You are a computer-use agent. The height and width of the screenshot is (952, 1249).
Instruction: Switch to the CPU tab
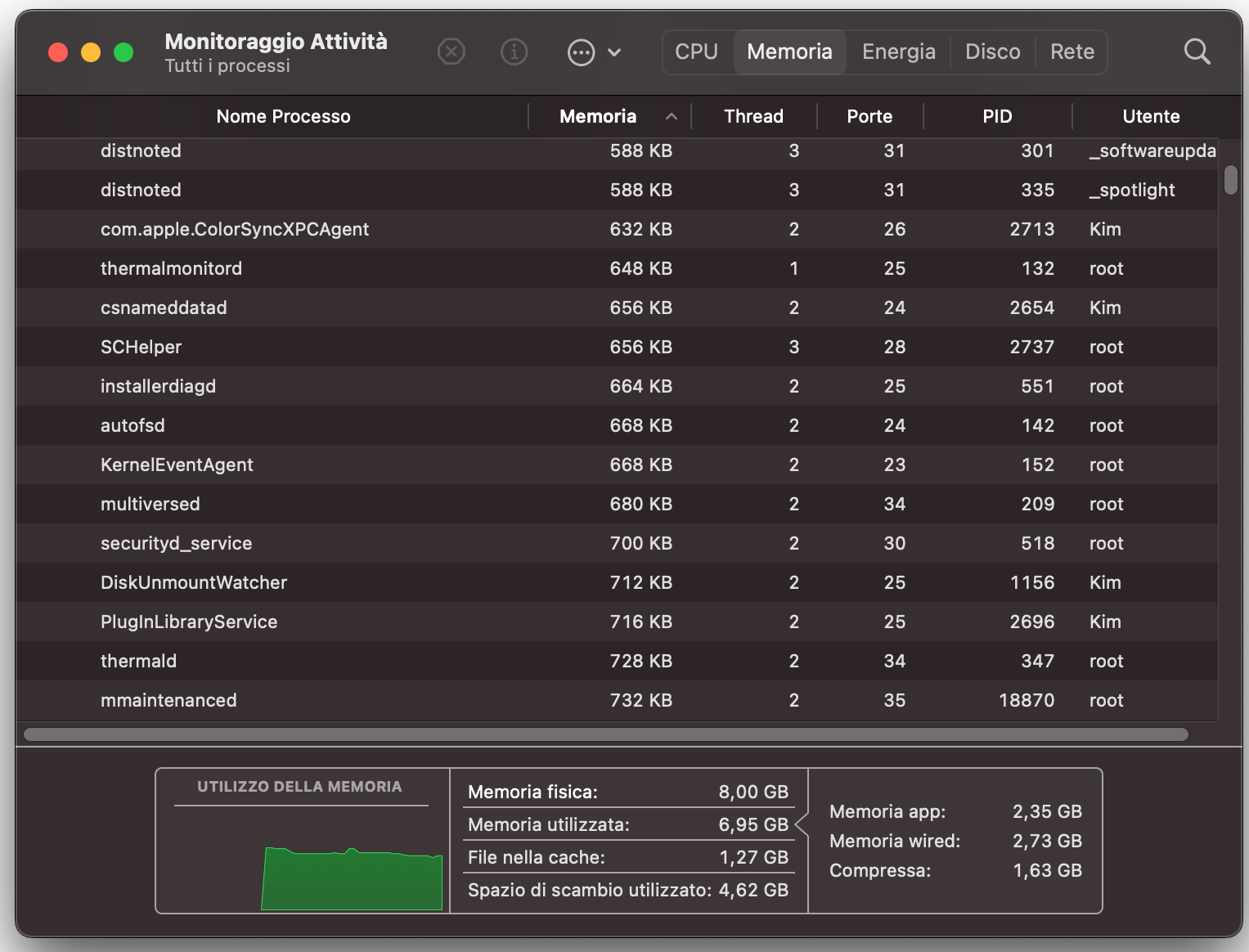click(696, 52)
